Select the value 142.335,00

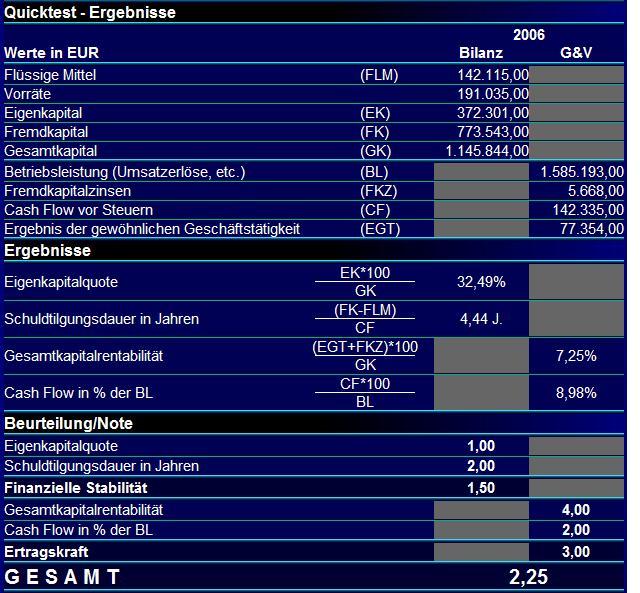[588, 210]
